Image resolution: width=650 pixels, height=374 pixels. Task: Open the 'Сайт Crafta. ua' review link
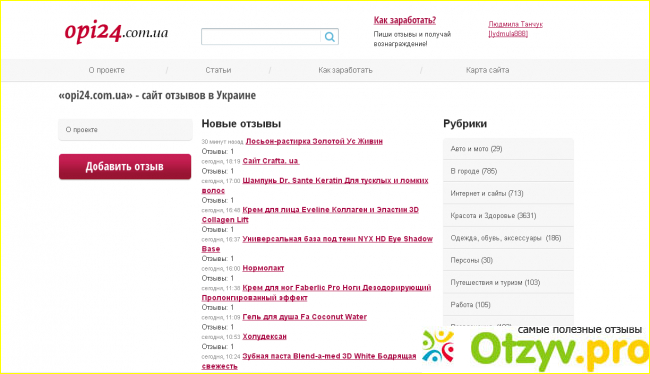pos(271,161)
